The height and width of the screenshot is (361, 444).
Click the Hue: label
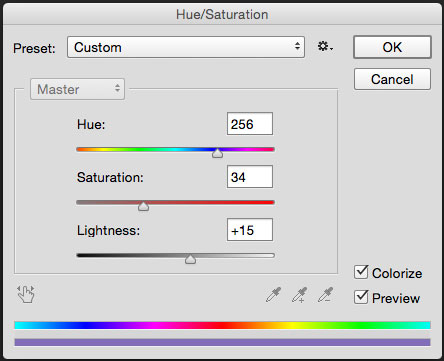(x=91, y=124)
